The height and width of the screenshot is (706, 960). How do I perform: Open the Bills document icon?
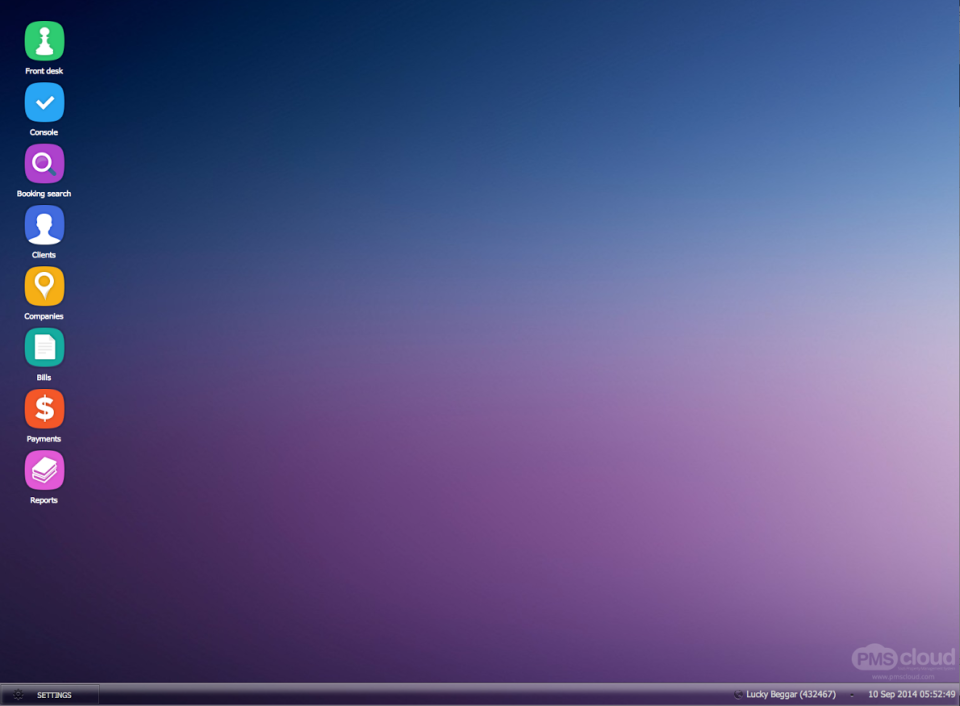[44, 347]
